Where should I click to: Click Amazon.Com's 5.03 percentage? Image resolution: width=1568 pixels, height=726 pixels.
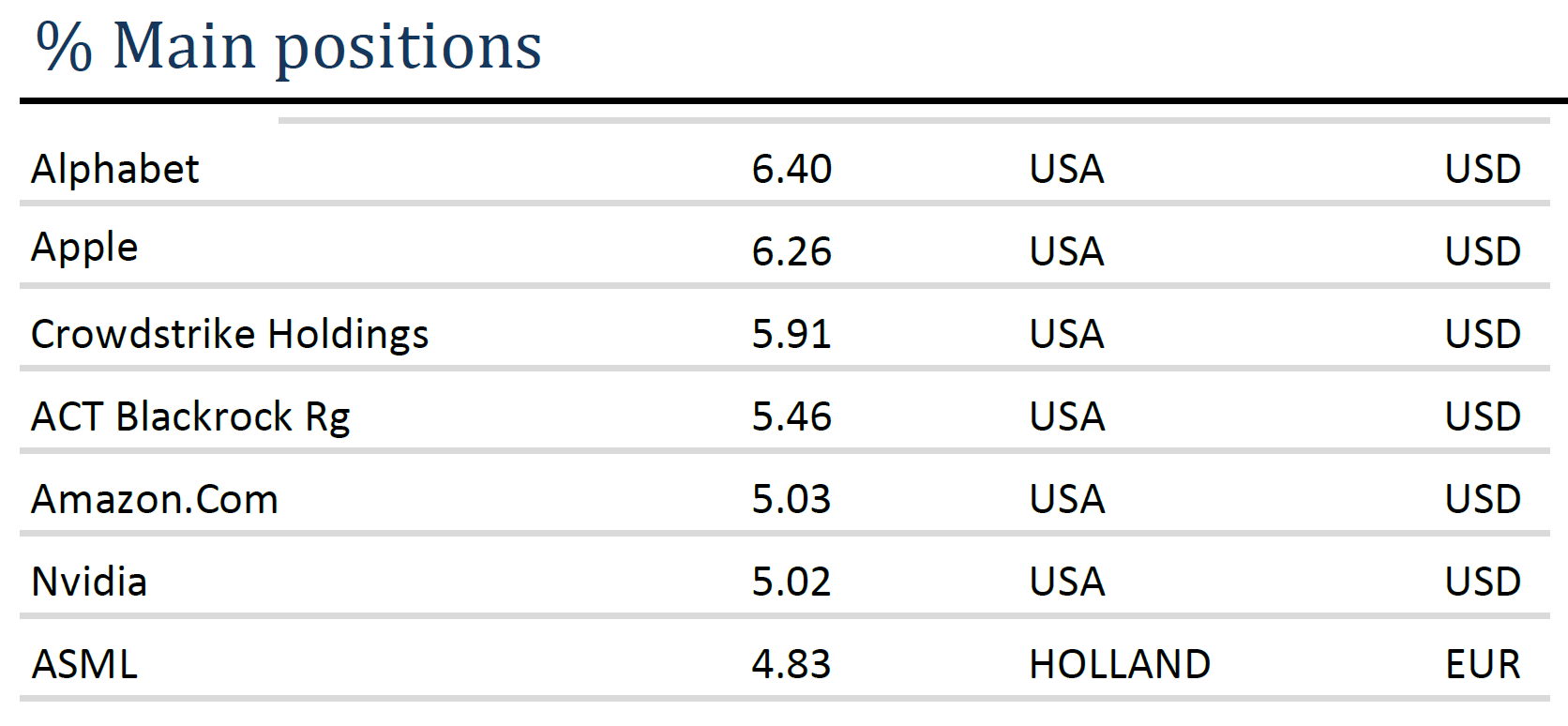(x=792, y=500)
